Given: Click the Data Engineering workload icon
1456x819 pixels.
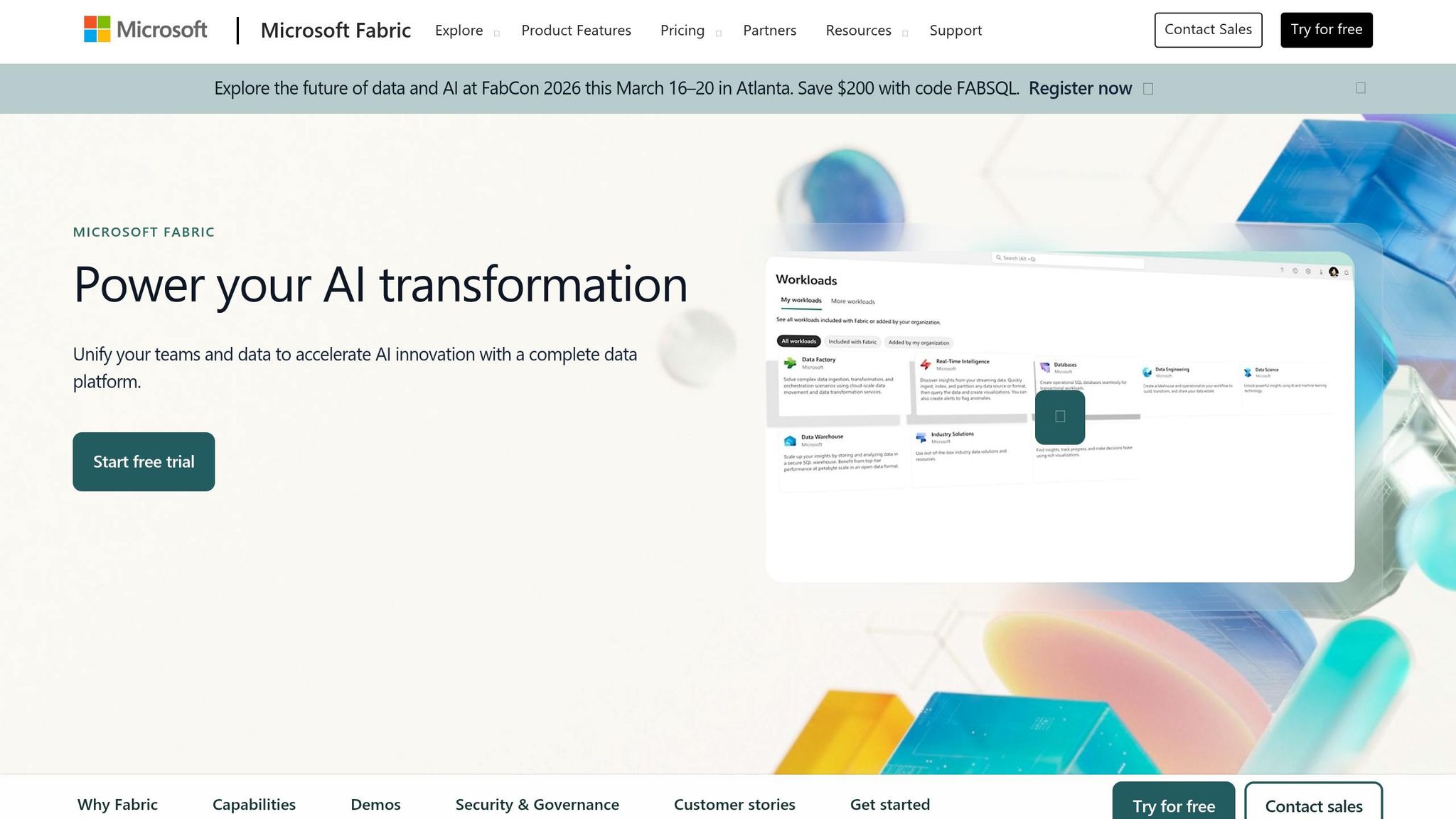Looking at the screenshot, I should (1147, 371).
